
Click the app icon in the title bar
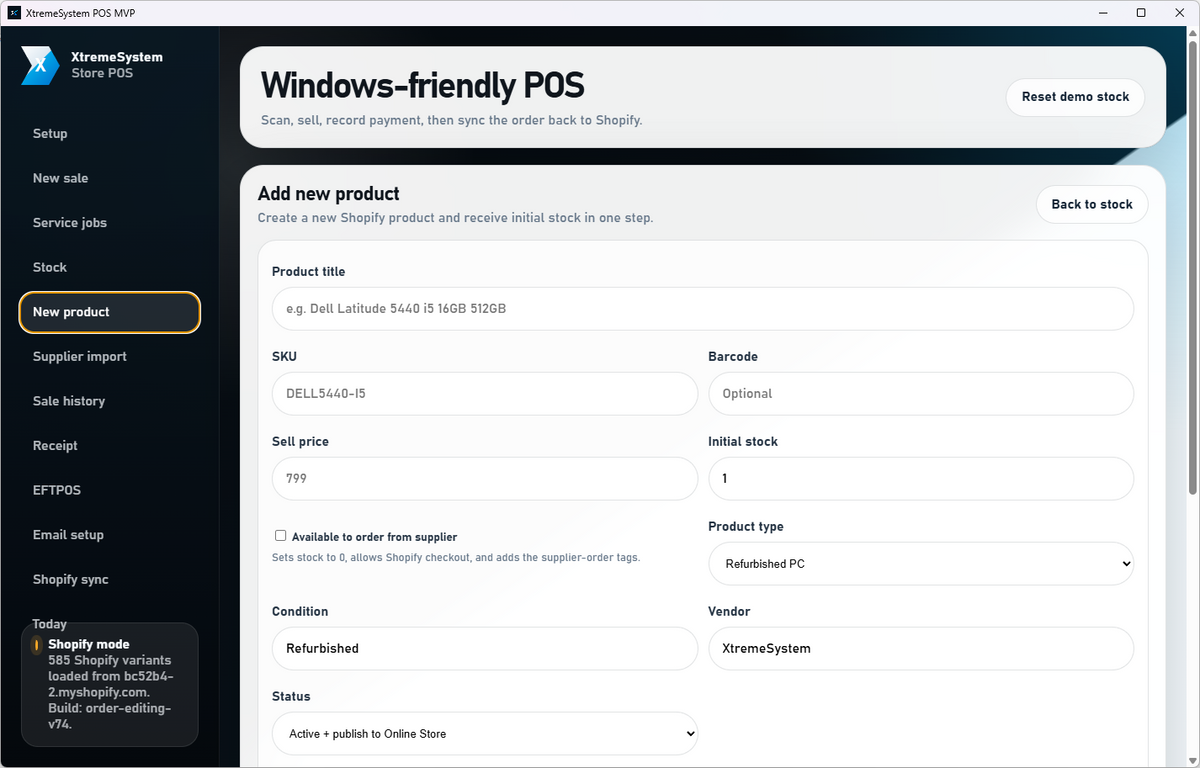tap(13, 13)
